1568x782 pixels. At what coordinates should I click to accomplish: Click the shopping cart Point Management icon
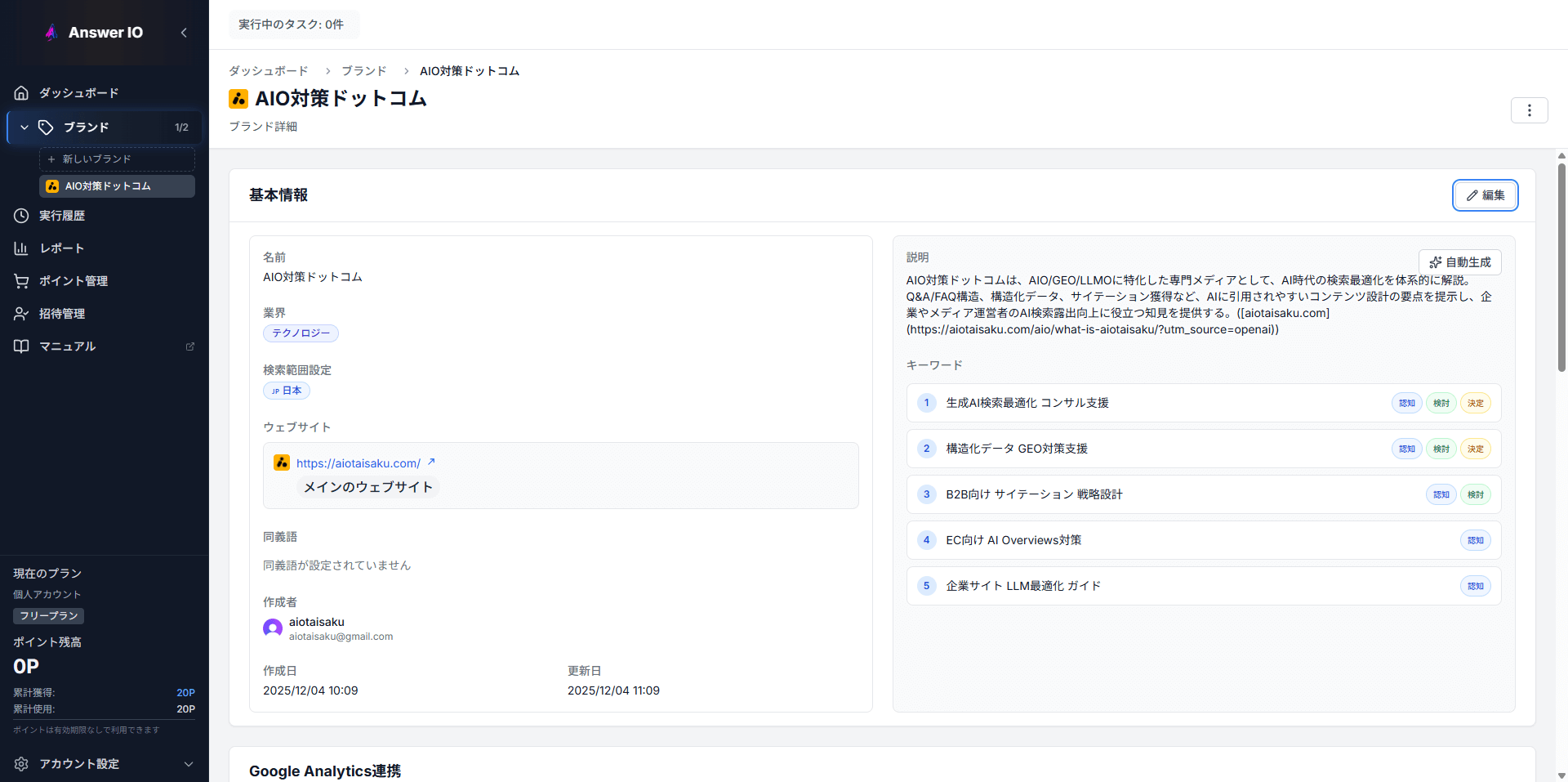pos(21,281)
